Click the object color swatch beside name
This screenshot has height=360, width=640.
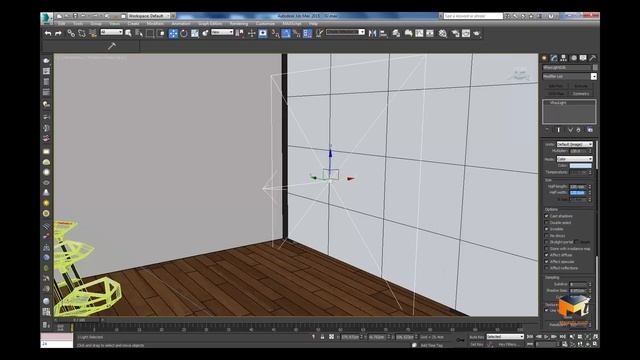tap(595, 67)
